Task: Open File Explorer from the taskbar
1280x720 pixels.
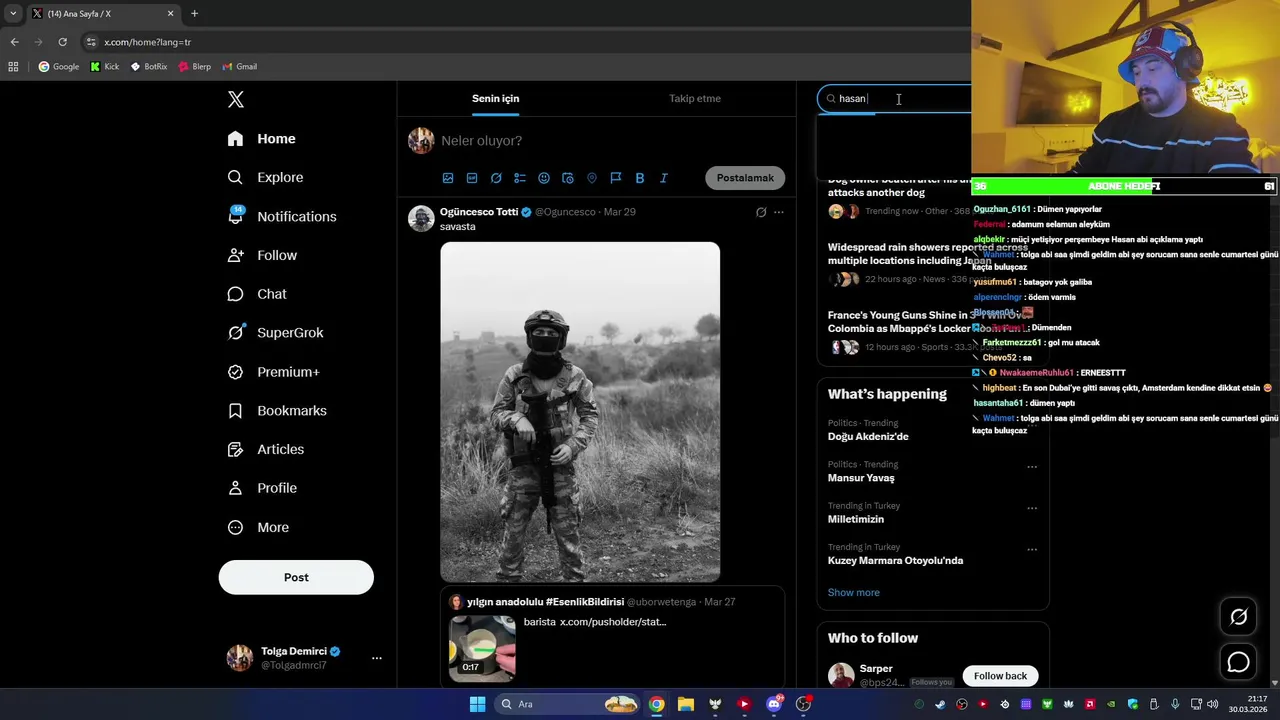Action: 686,704
